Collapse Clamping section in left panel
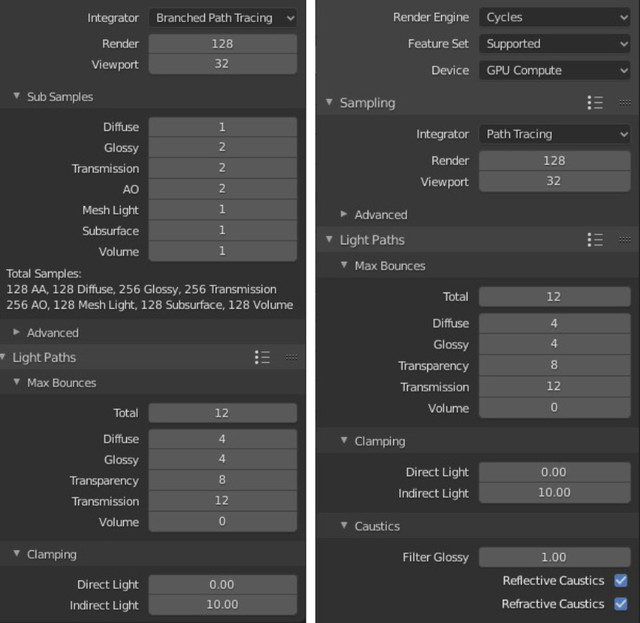This screenshot has height=623, width=640. 17,554
